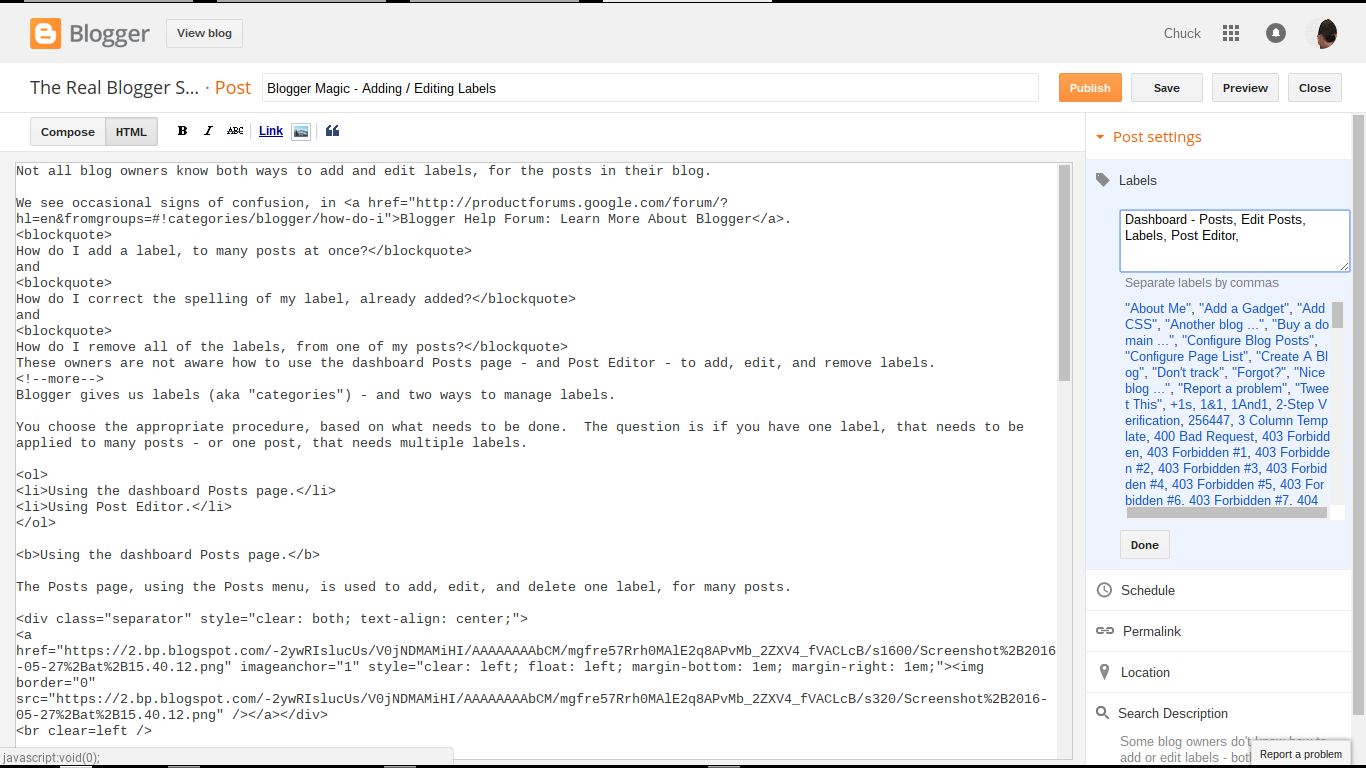Click the Chuck account name
Screen dimensions: 1366x768
(x=1182, y=33)
